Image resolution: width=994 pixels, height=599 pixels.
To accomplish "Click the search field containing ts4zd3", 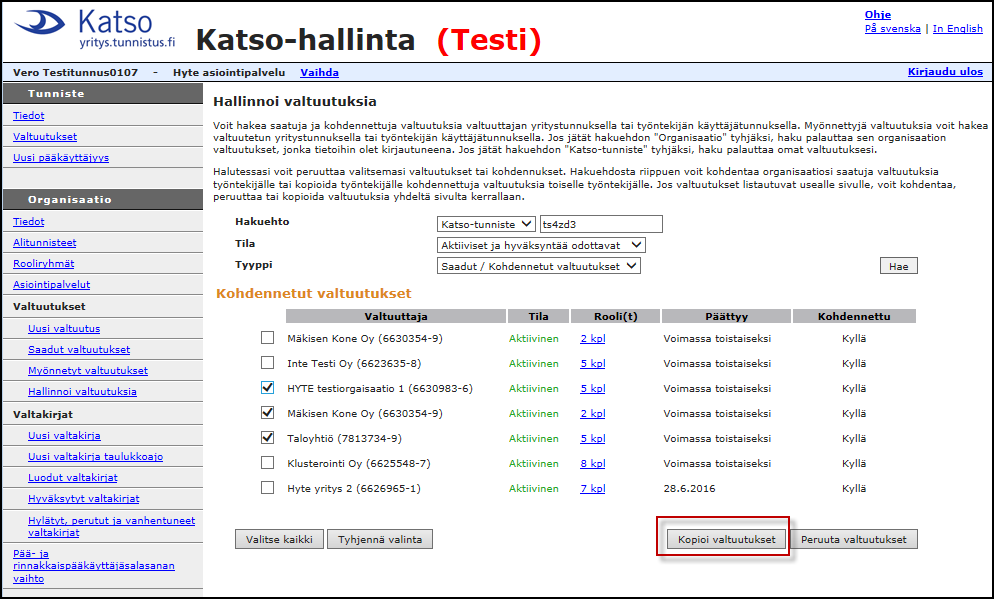I will pyautogui.click(x=601, y=224).
